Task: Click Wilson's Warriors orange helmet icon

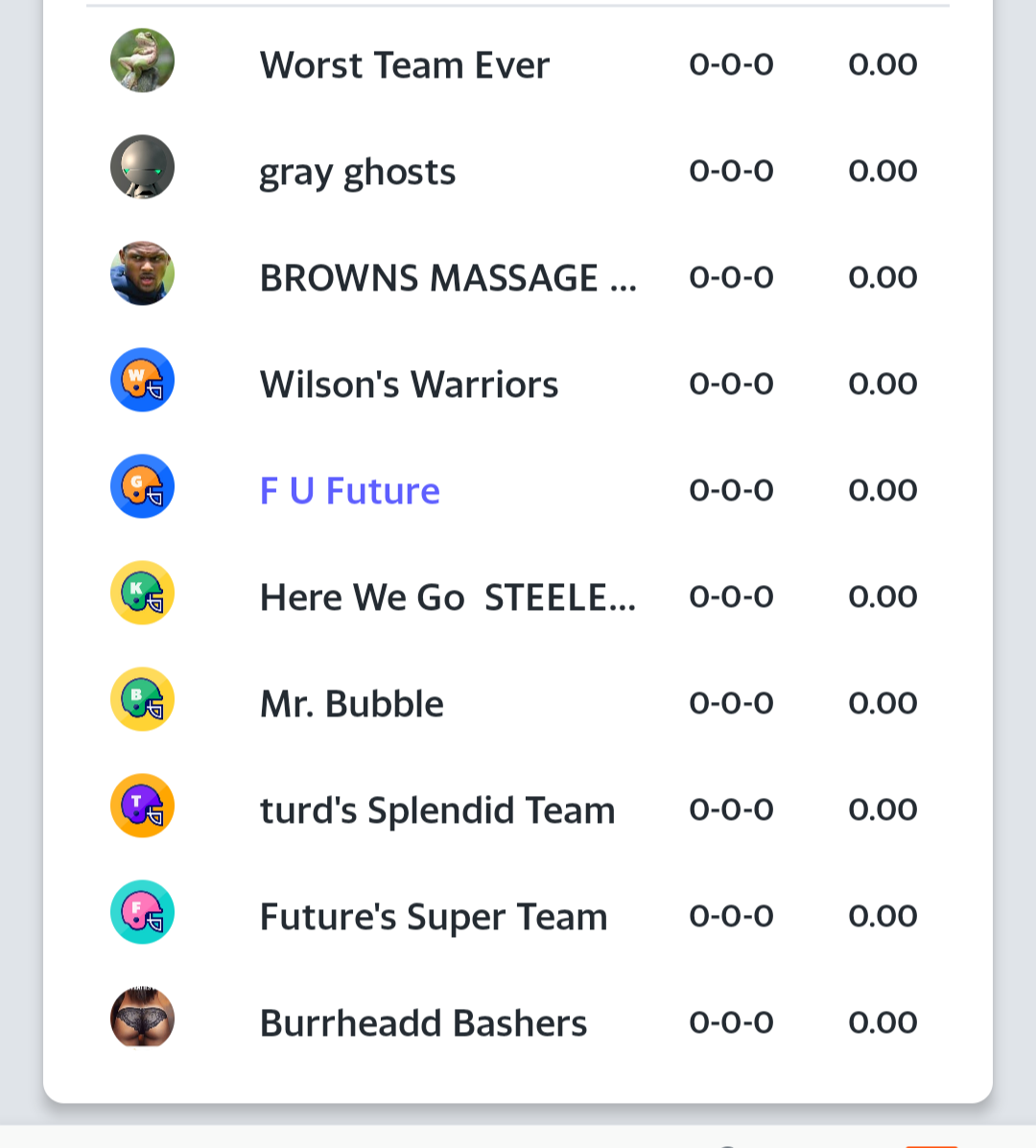Action: (142, 380)
